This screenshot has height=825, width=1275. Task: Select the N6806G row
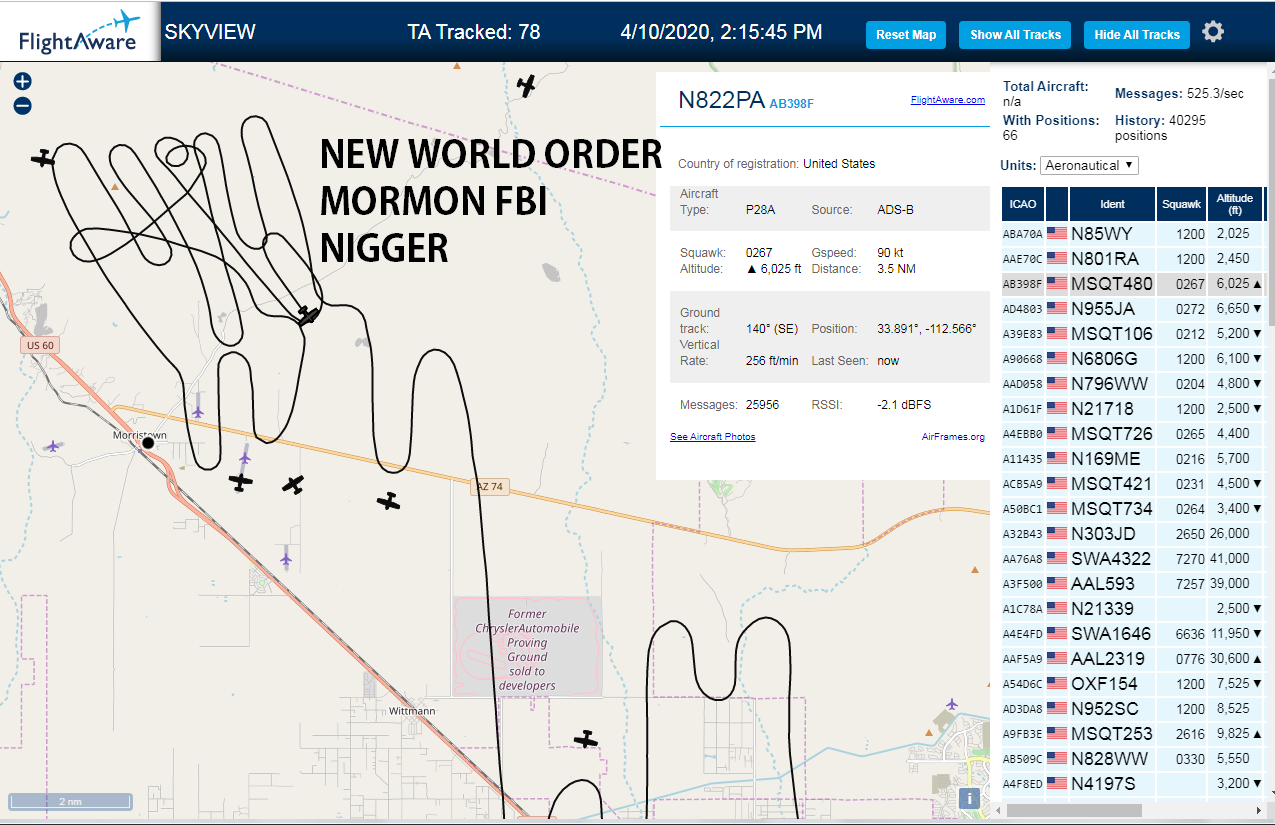click(1133, 359)
